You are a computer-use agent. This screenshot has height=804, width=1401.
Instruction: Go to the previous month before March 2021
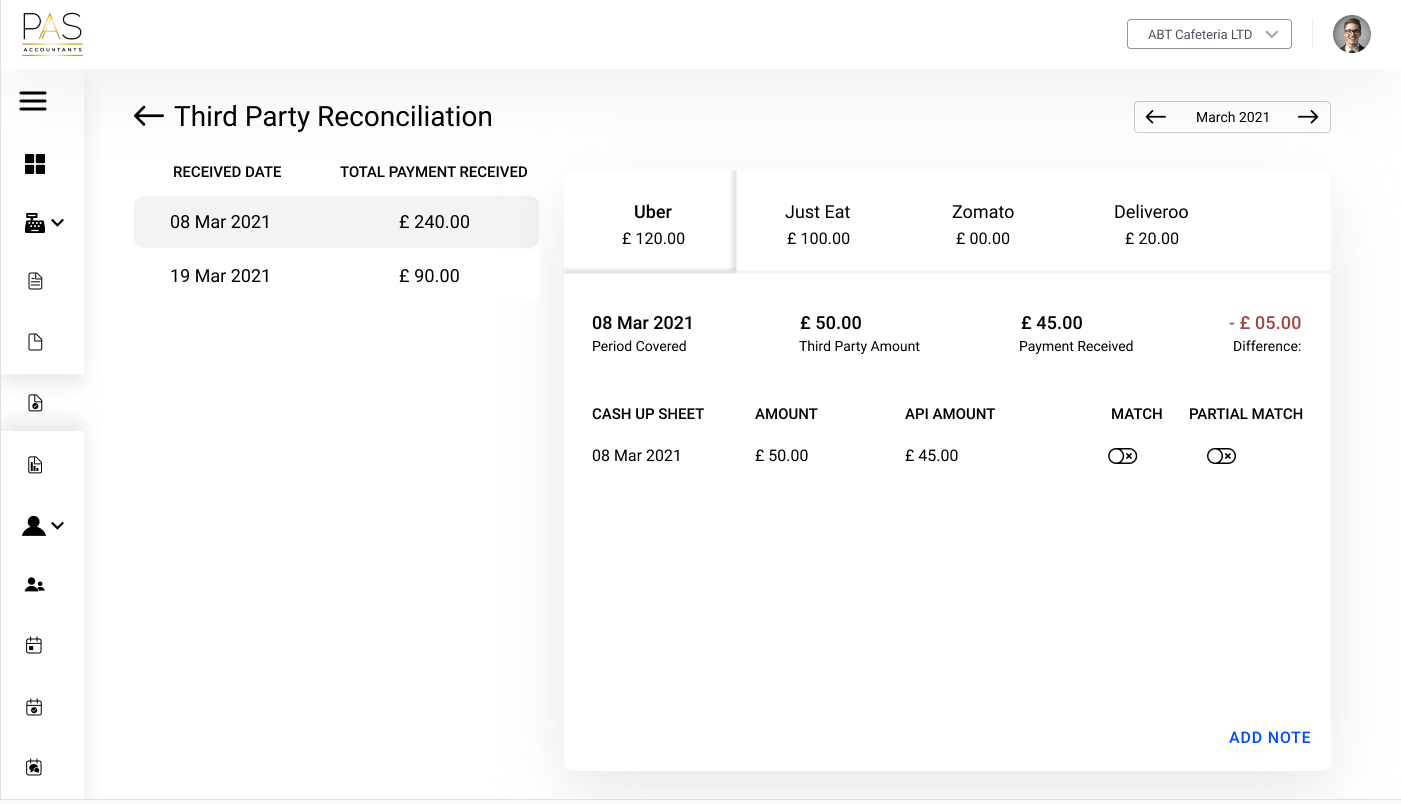point(1156,117)
